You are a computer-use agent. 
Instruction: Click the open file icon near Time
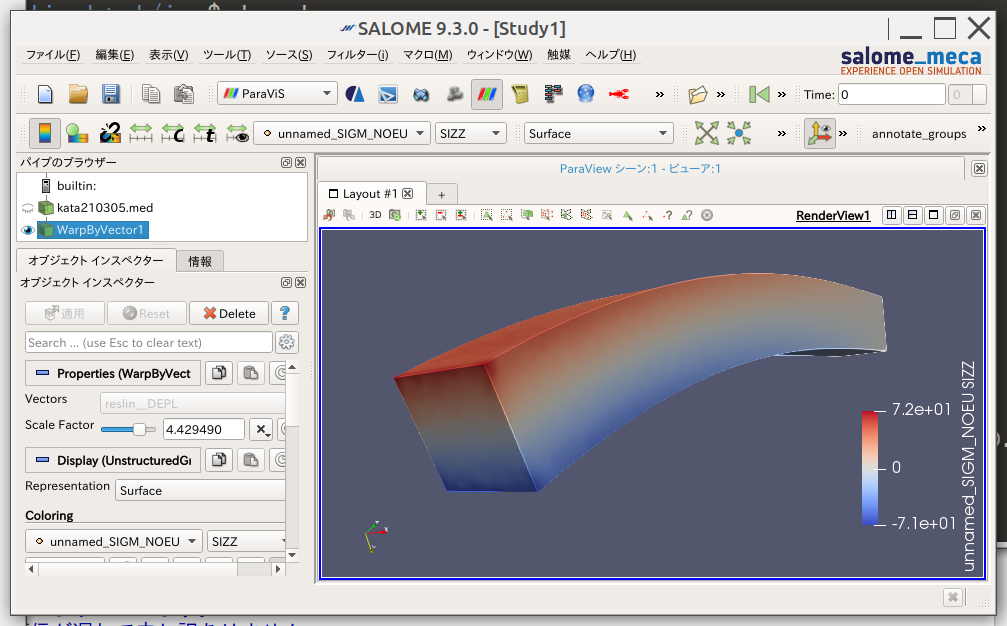(x=697, y=94)
